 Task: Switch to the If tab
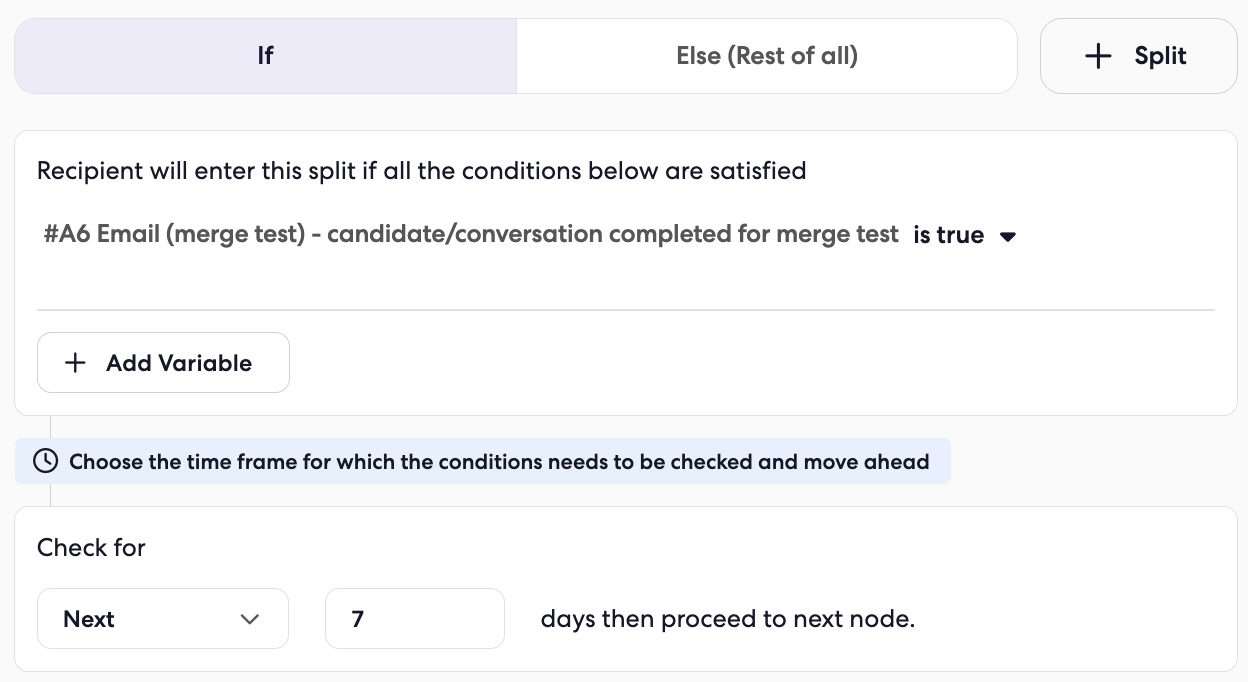click(x=265, y=56)
